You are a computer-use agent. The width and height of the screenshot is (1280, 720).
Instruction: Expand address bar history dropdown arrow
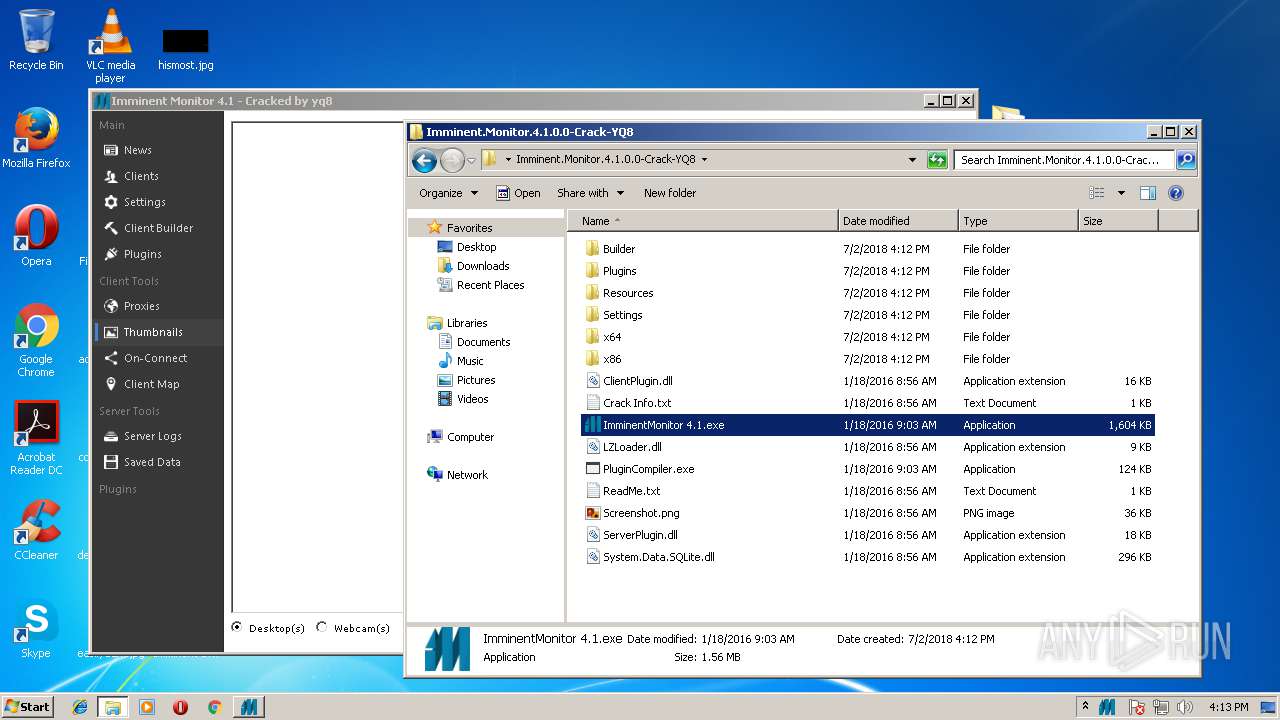click(x=912, y=159)
